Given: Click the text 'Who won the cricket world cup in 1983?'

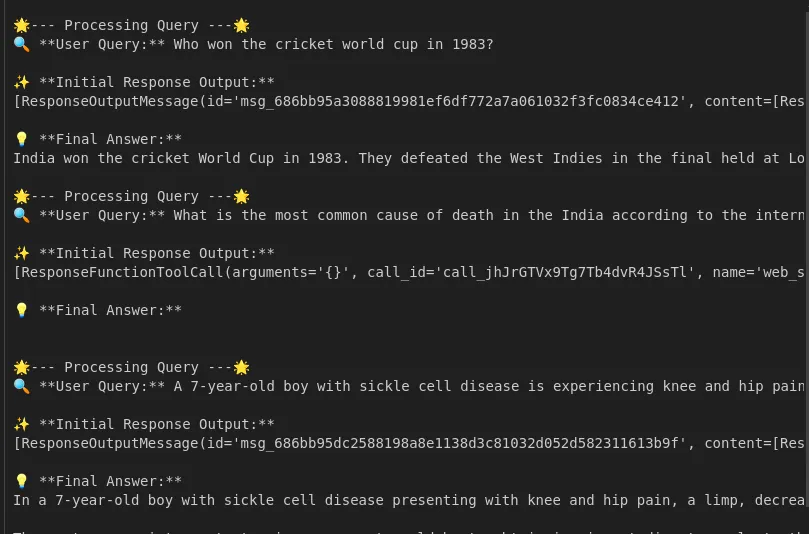Looking at the screenshot, I should point(333,44).
